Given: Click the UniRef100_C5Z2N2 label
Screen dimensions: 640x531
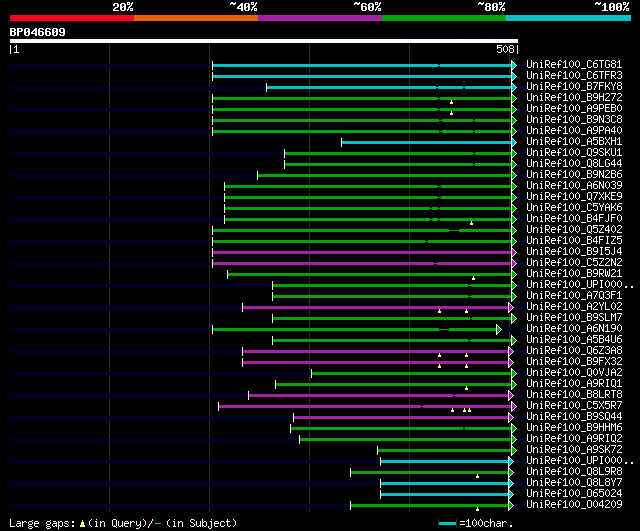Looking at the screenshot, I should (574, 263).
